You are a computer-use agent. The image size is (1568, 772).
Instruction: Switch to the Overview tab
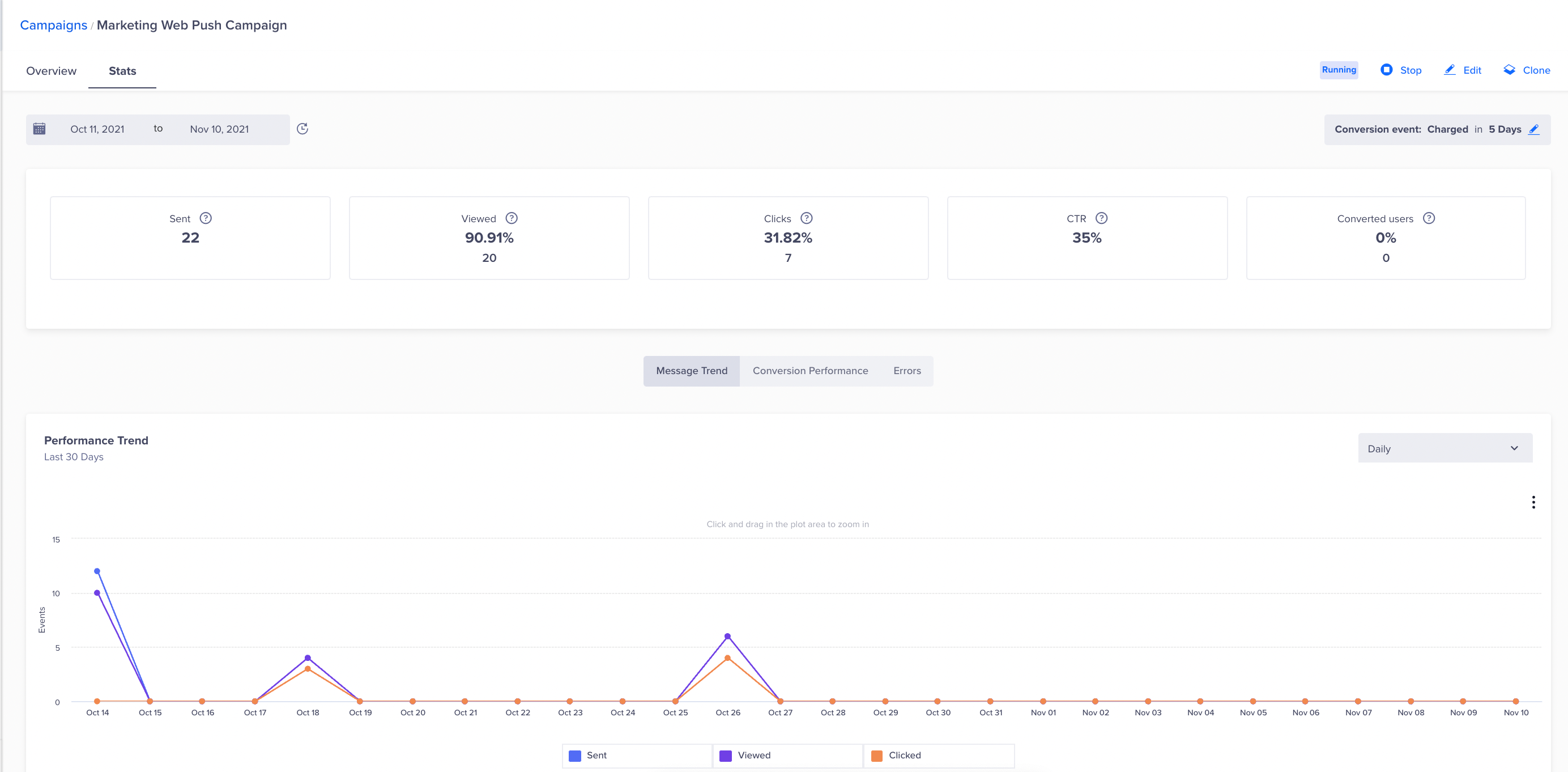(x=51, y=71)
